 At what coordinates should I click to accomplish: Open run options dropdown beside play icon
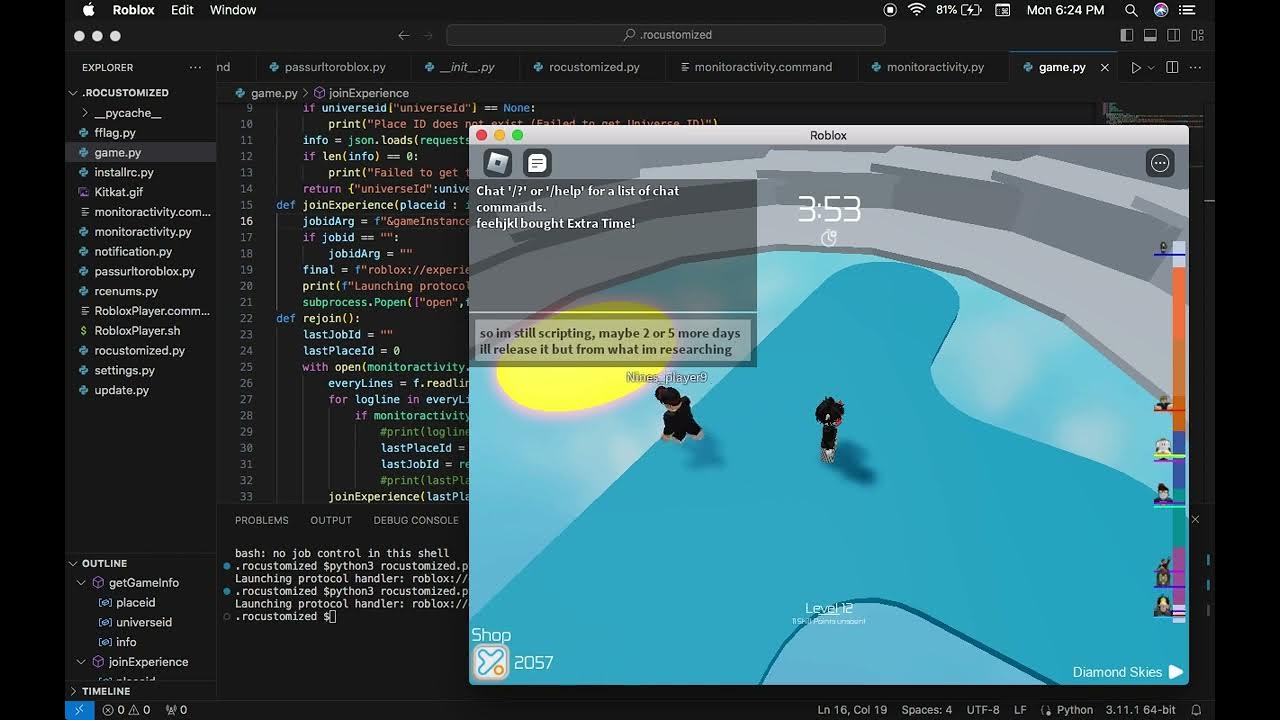tap(1151, 67)
